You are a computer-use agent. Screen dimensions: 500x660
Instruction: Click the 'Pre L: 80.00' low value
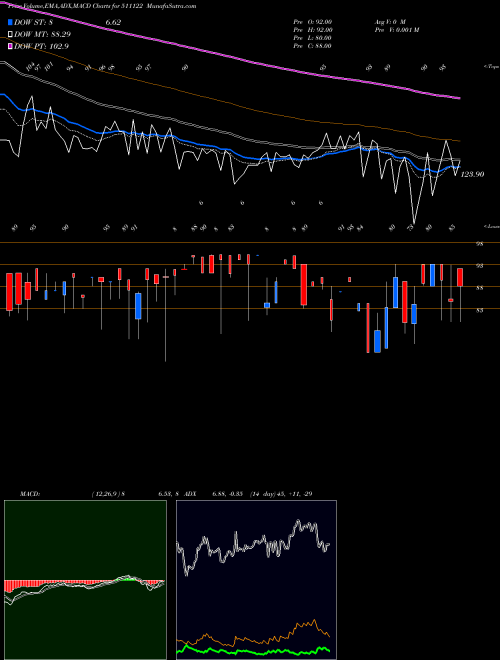(312, 38)
